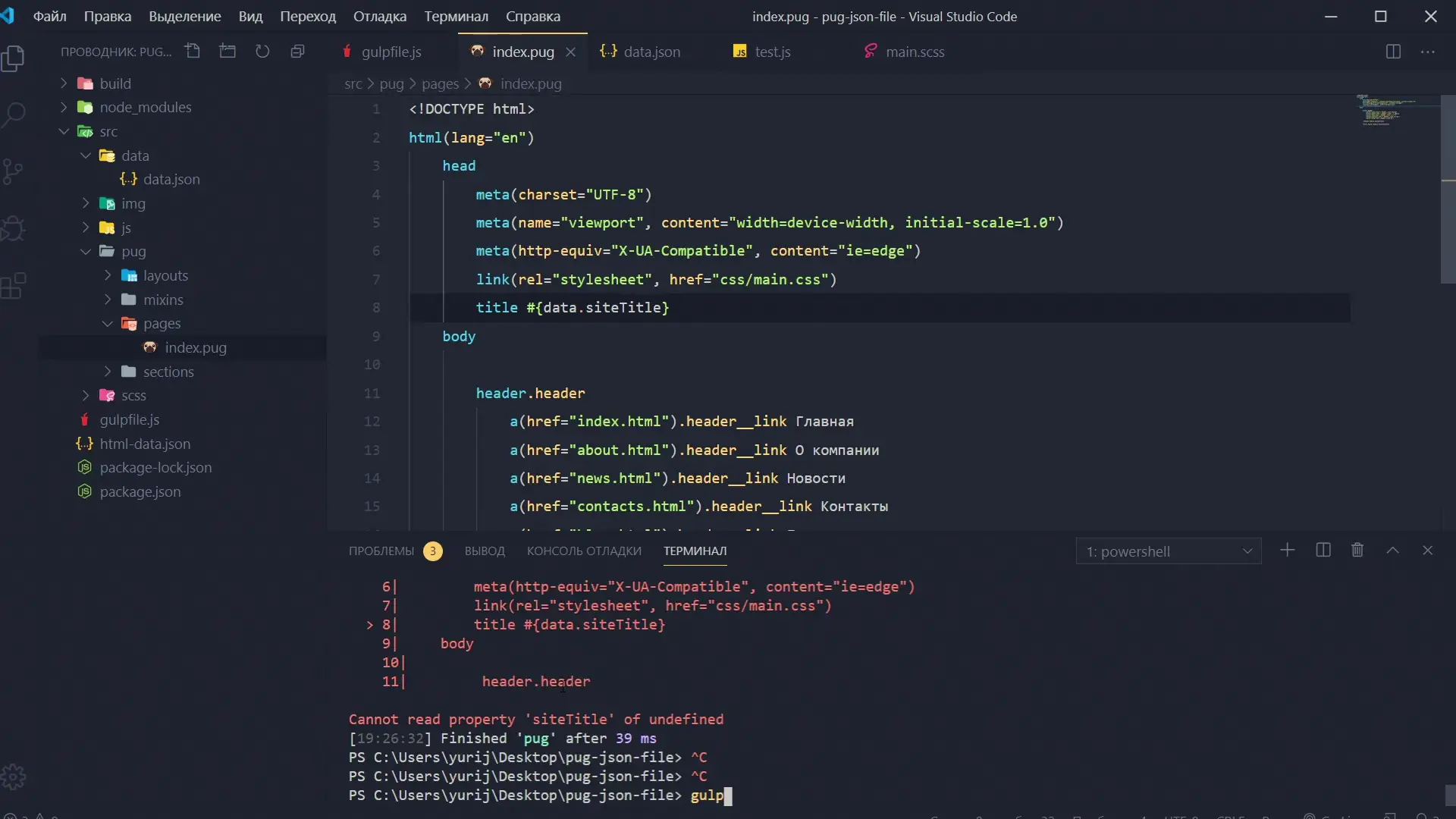This screenshot has height=819, width=1456.
Task: Split the terminal pane
Action: click(x=1323, y=551)
